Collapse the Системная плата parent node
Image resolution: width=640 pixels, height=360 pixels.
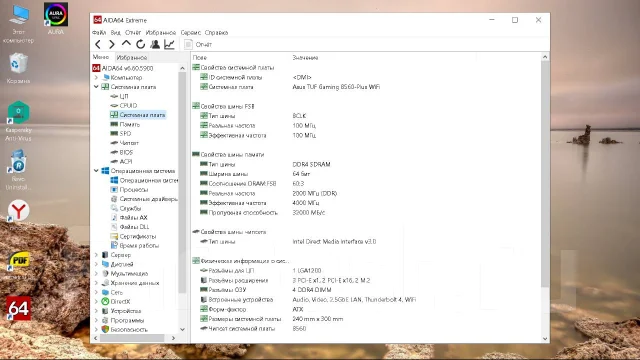click(x=96, y=87)
